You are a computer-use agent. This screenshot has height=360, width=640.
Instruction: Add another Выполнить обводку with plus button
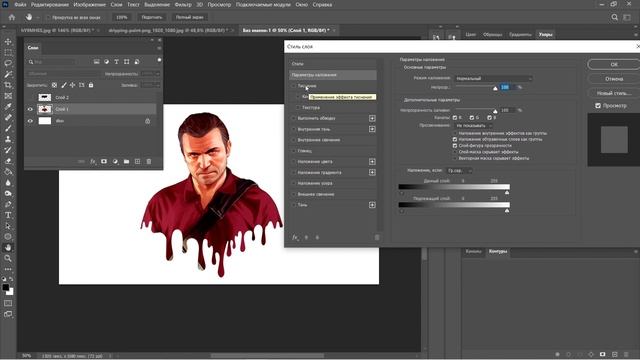click(372, 118)
